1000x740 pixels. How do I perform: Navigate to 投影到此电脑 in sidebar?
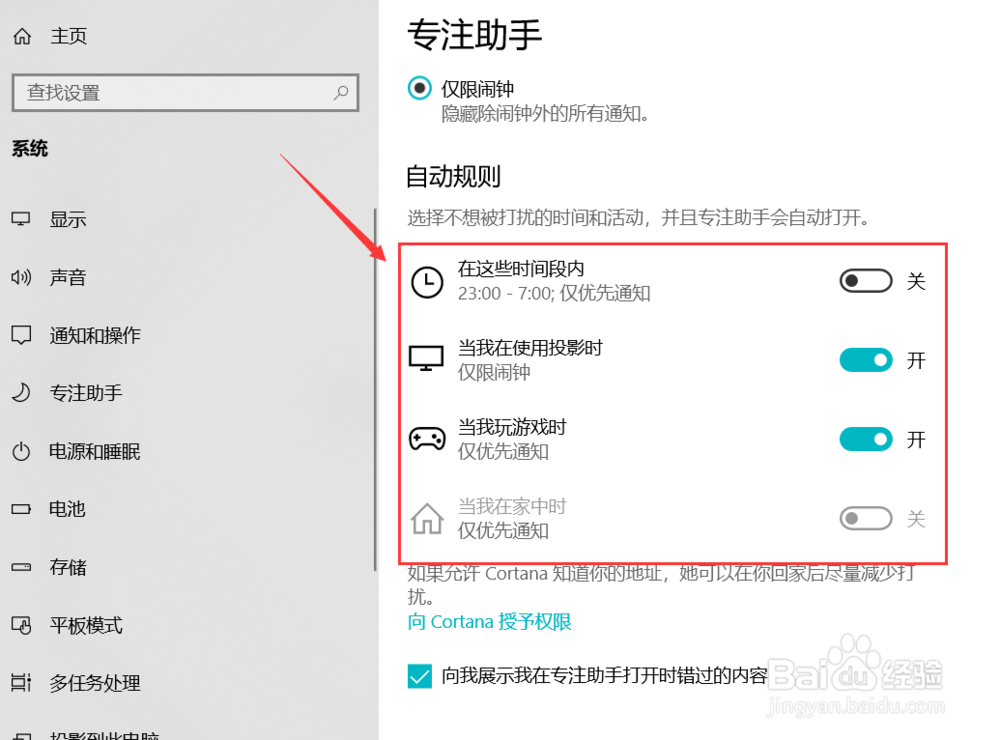click(x=21, y=733)
